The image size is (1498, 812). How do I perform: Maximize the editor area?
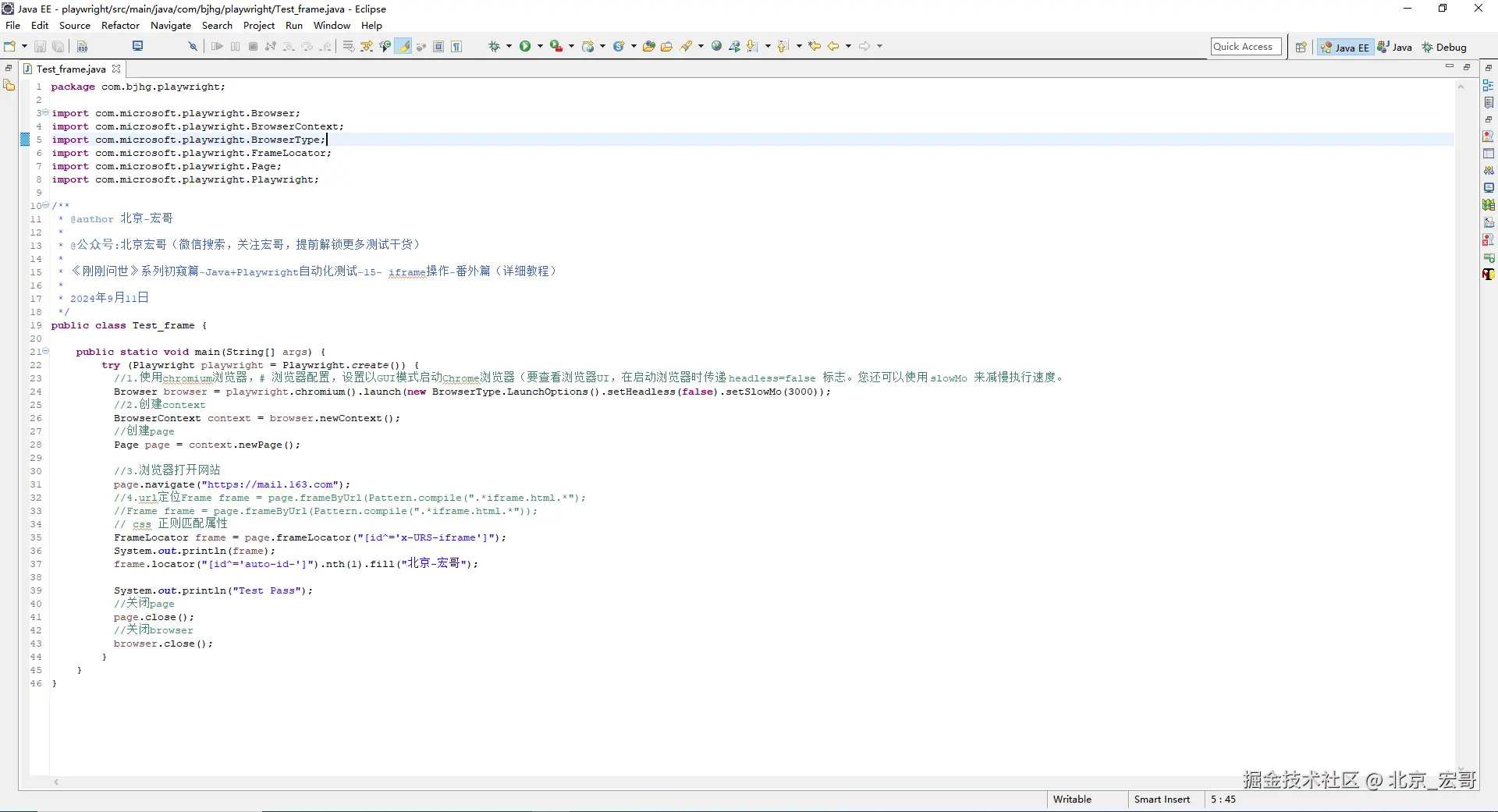coord(1467,68)
